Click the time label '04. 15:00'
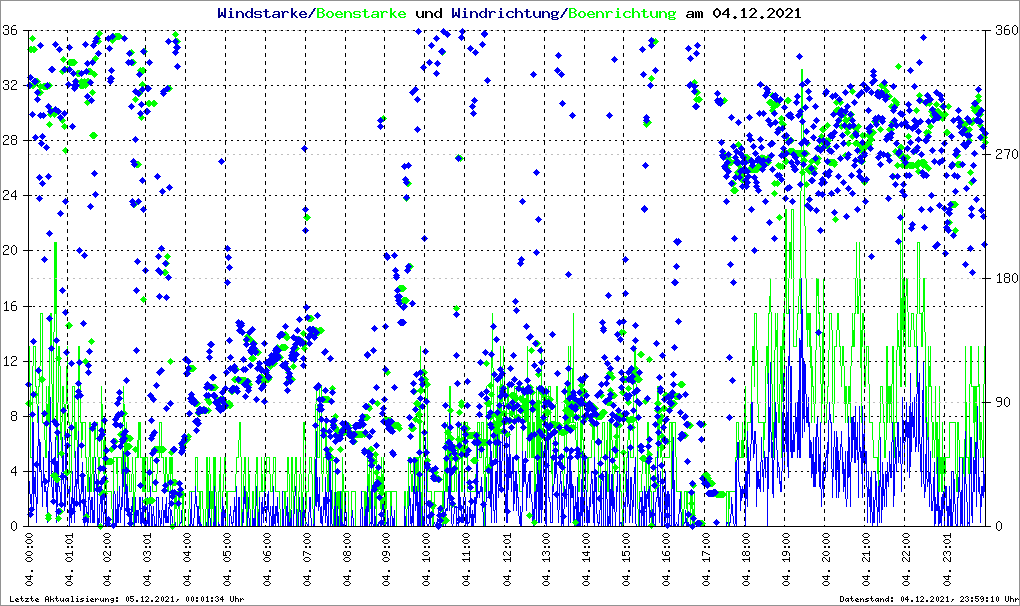 626,559
